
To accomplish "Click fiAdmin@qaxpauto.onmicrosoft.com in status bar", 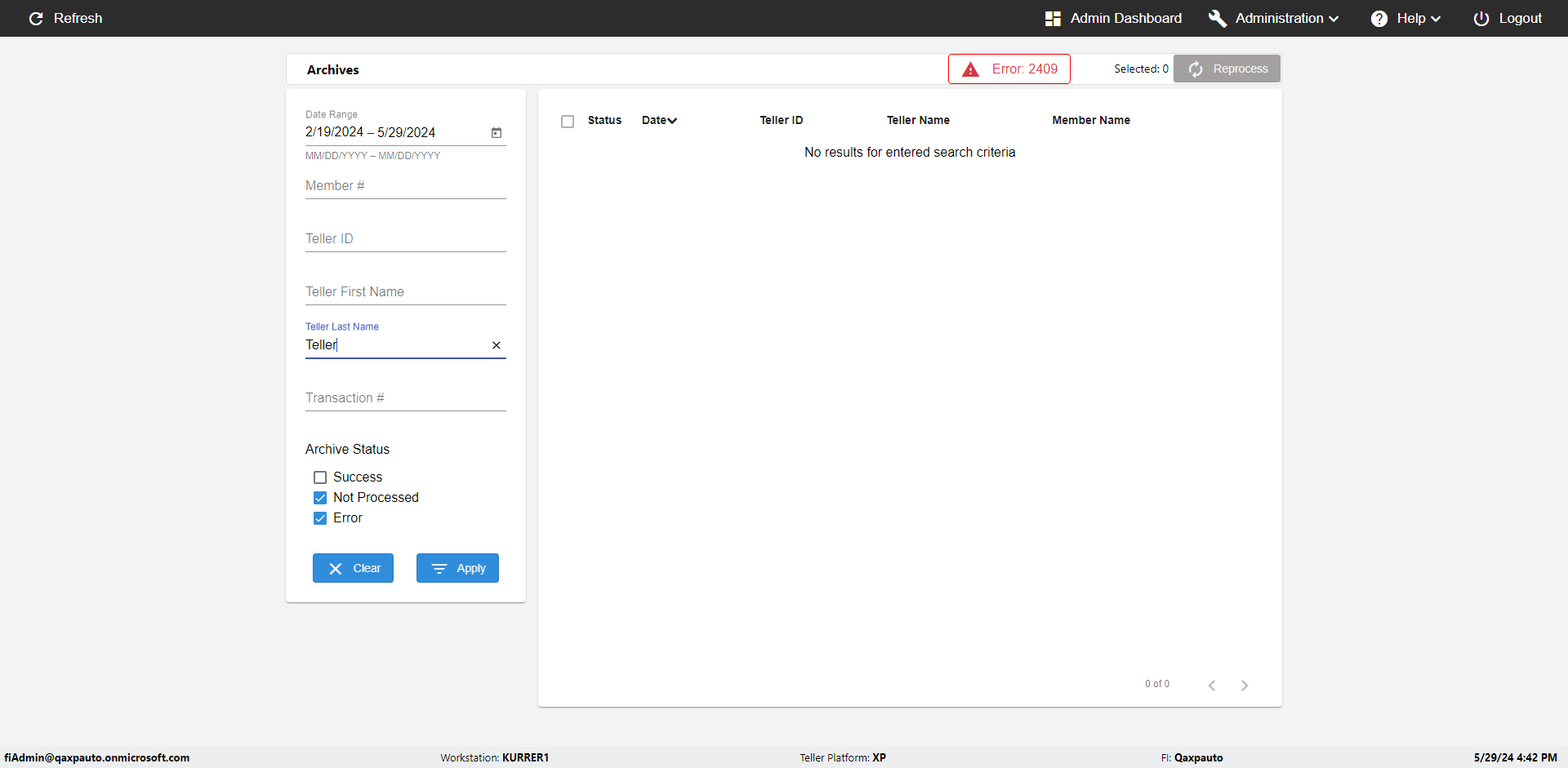I will tap(96, 757).
